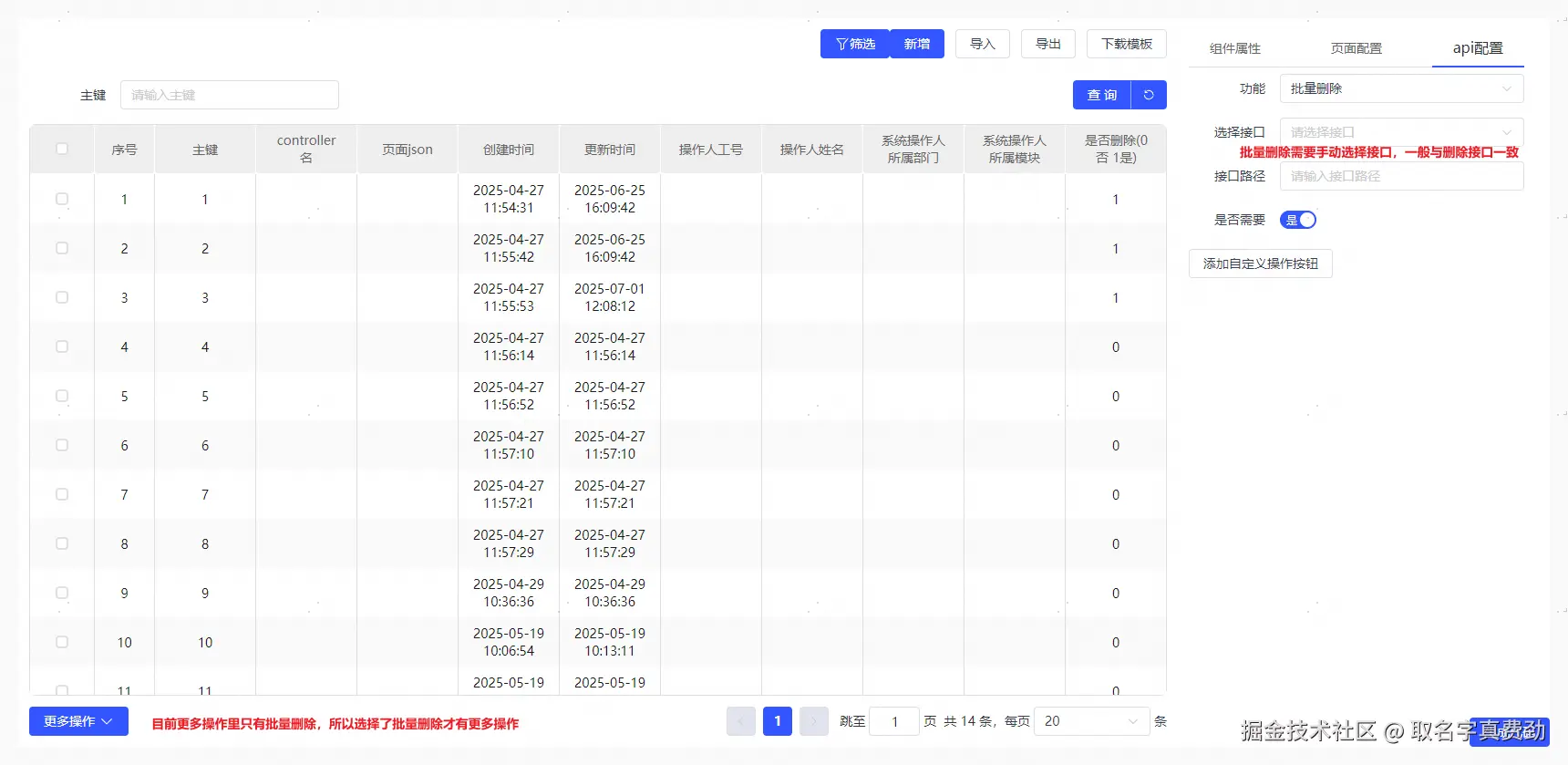The width and height of the screenshot is (1568, 765).
Task: Expand the 更多操作 menu button
Action: coord(78,721)
